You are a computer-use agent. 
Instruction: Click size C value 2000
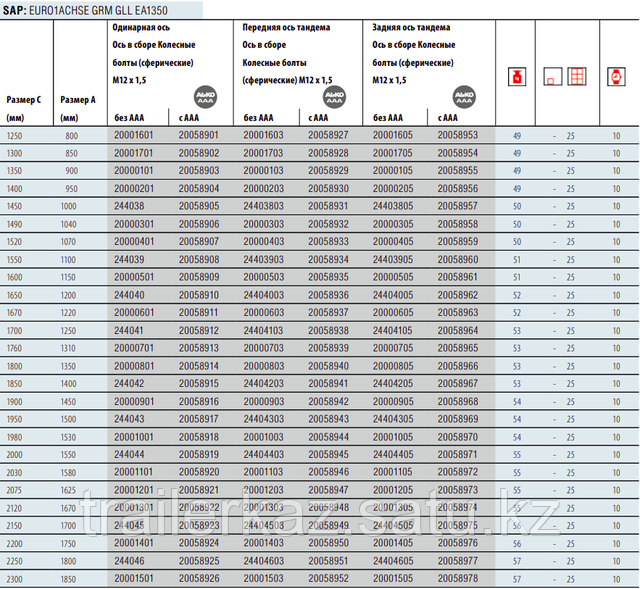click(x=14, y=455)
